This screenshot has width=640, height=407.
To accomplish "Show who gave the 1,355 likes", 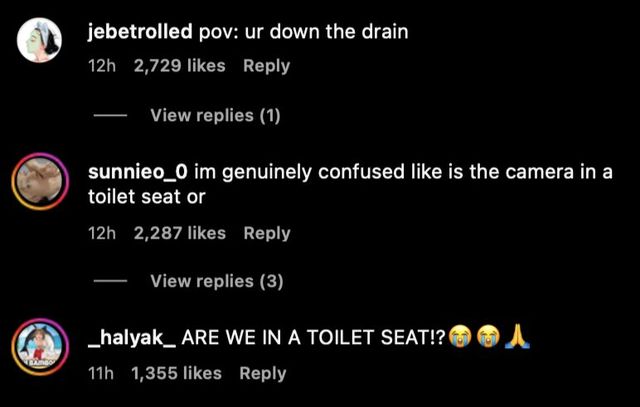I will (x=176, y=373).
